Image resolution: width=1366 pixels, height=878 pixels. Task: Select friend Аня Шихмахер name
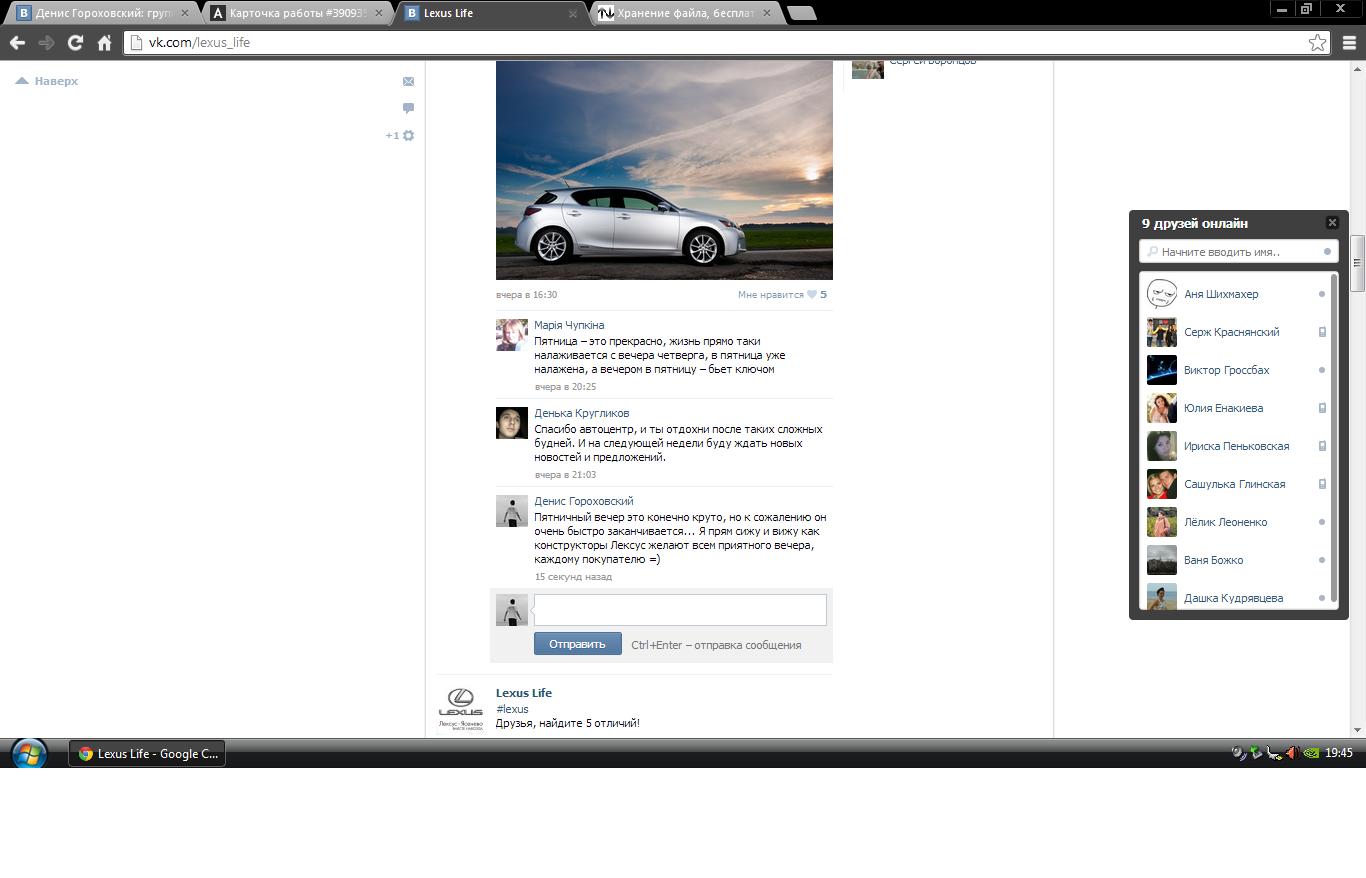(x=1221, y=294)
